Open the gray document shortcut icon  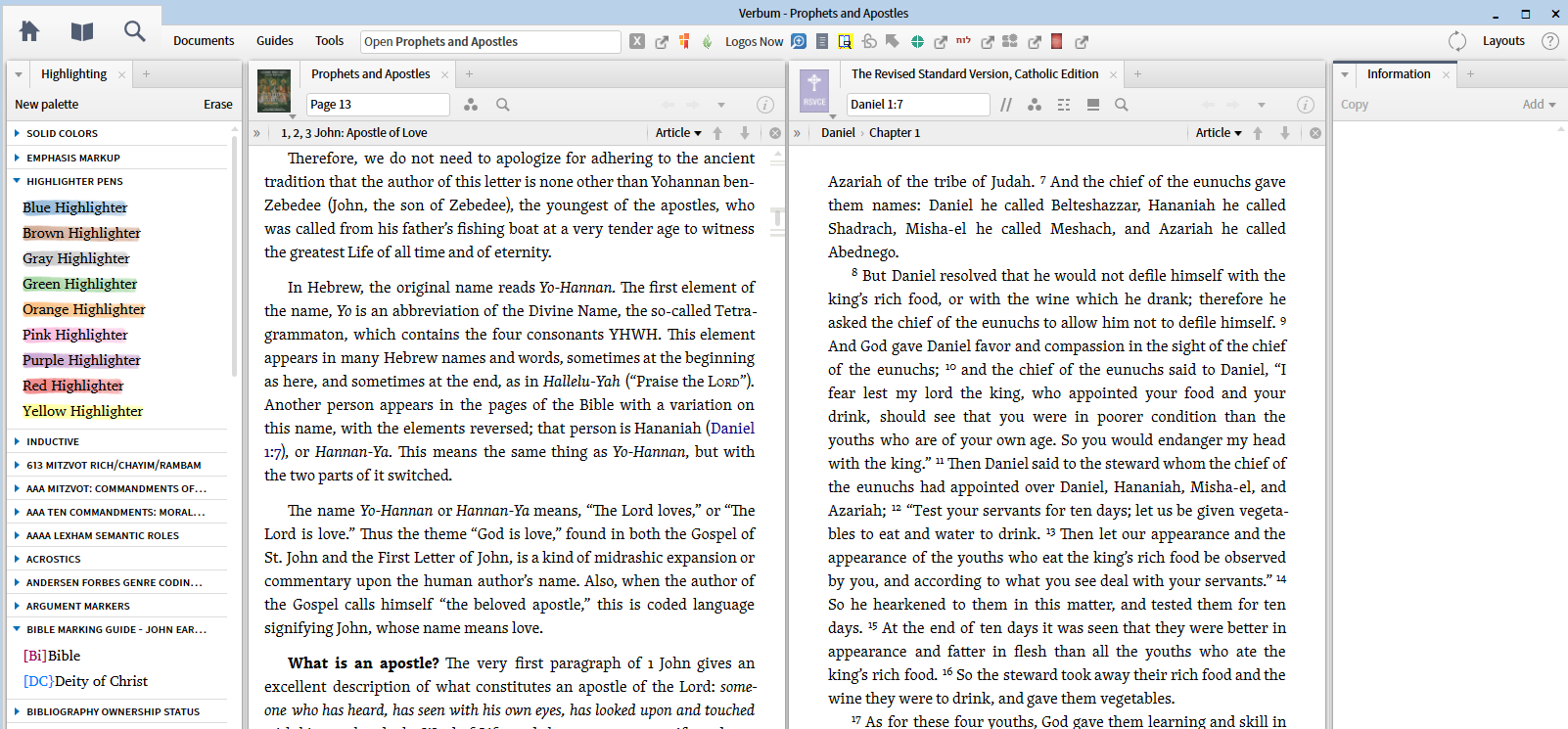(x=822, y=41)
